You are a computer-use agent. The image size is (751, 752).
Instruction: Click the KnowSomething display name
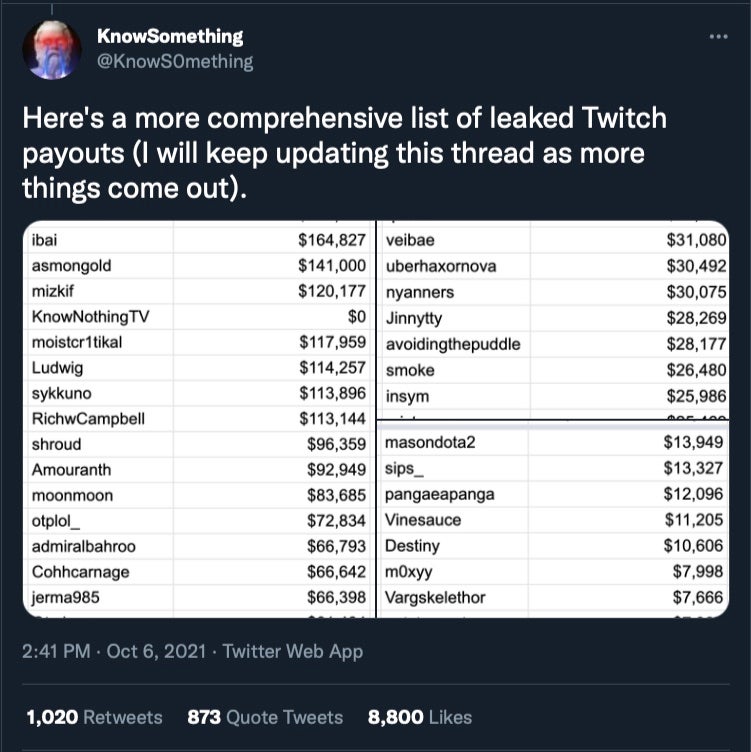click(x=169, y=37)
